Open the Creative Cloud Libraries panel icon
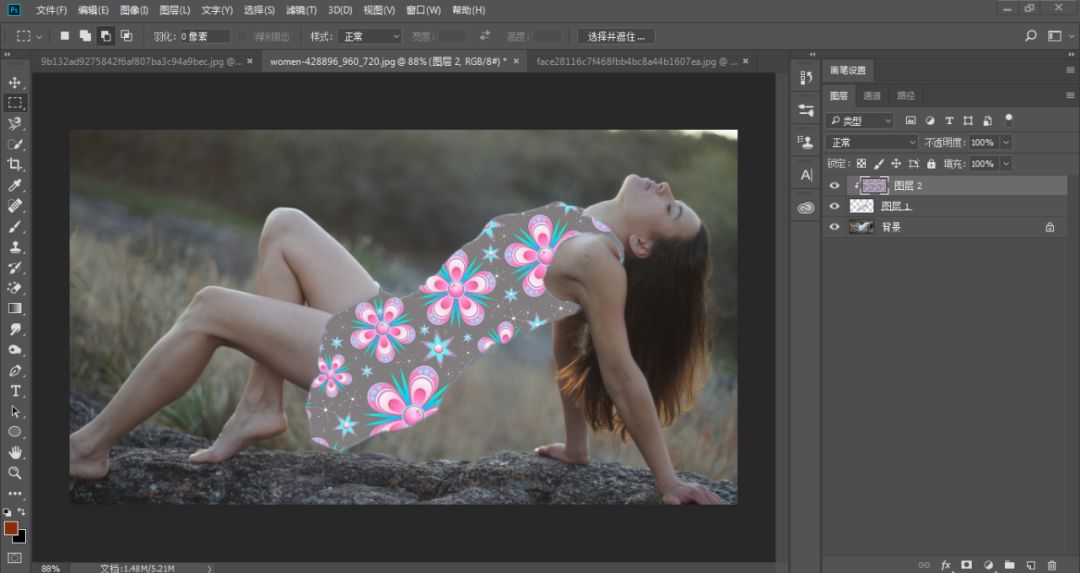The height and width of the screenshot is (573, 1080). [806, 207]
